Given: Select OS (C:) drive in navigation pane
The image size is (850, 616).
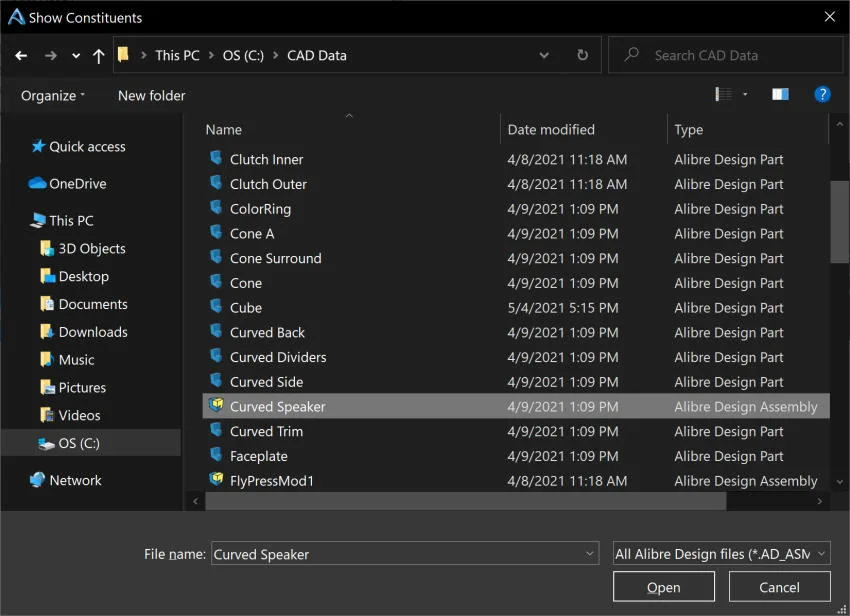Looking at the screenshot, I should tap(79, 443).
